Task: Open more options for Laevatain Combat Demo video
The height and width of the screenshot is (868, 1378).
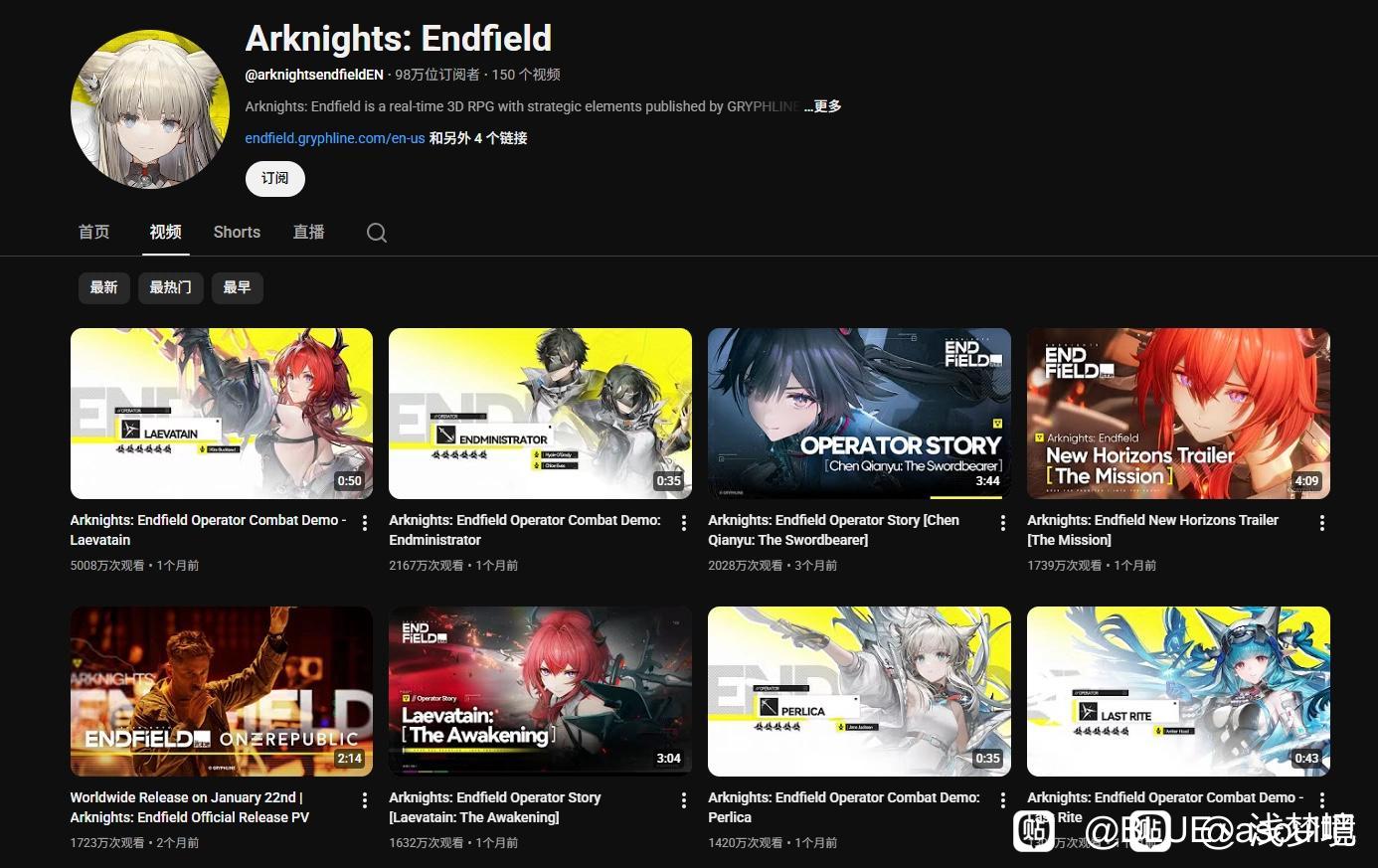Action: click(365, 523)
